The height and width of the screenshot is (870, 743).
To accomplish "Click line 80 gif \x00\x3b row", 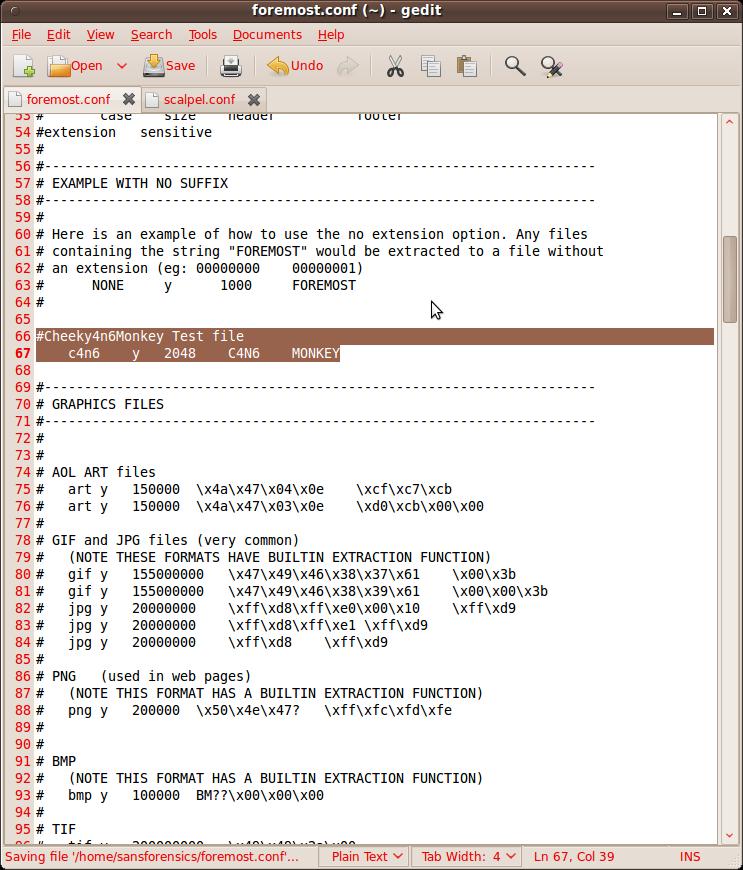I will [276, 574].
